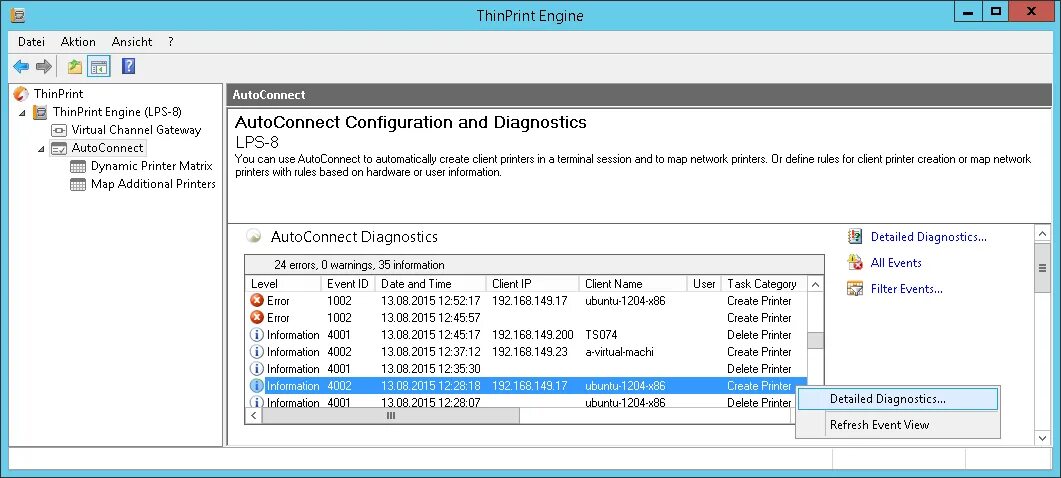This screenshot has height=478, width=1061.
Task: Open the Detailed Diagnostics... link
Action: tap(928, 237)
